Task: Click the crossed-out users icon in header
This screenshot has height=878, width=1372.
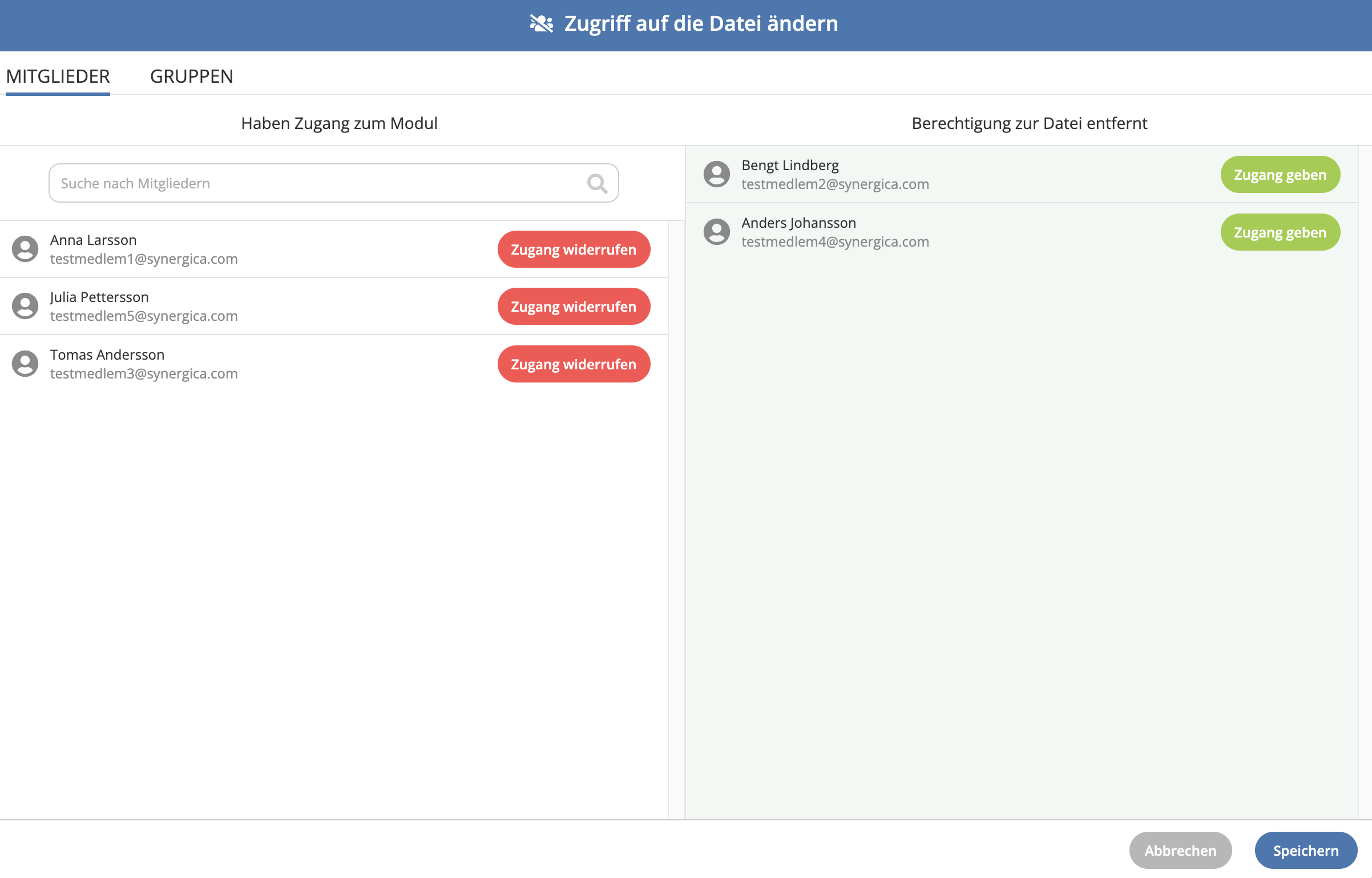Action: [x=541, y=23]
